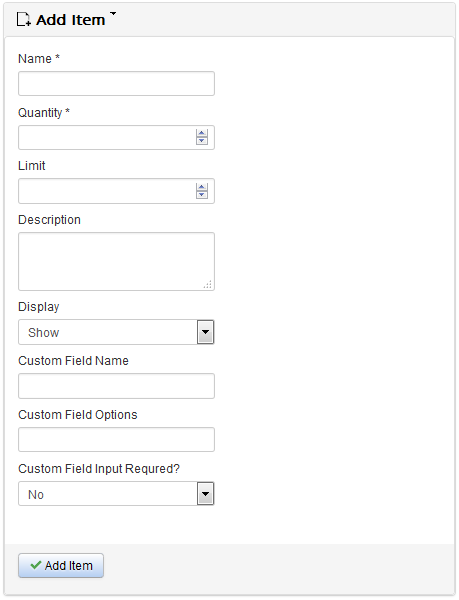Focus the Description text area
The width and height of the screenshot is (459, 600).
click(116, 261)
